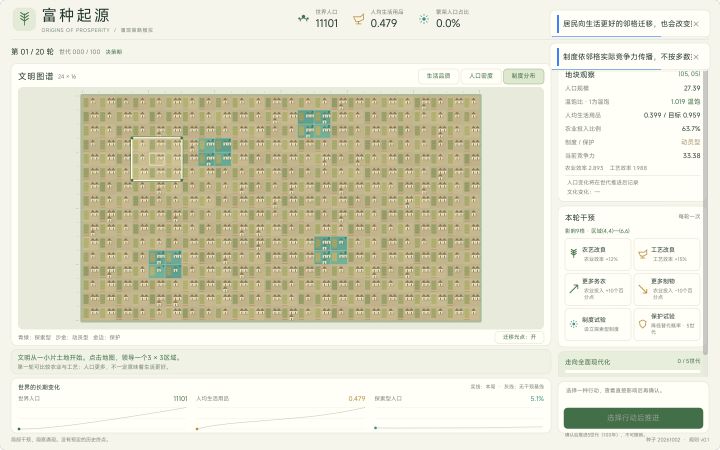Image resolution: width=720 pixels, height=450 pixels.
Task: Click the 1.019 value in the observation panel
Action: 678,101
